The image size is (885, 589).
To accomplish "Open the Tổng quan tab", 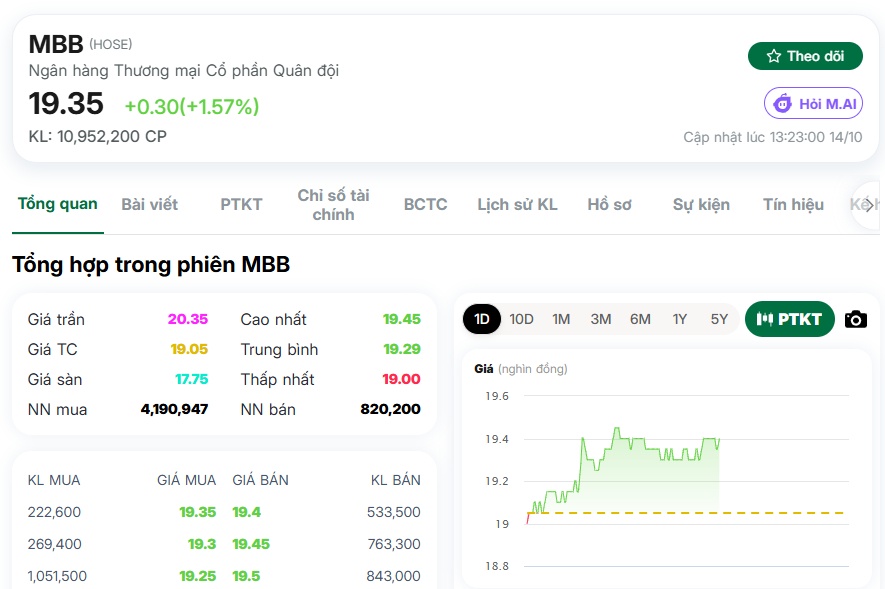I will pyautogui.click(x=58, y=204).
